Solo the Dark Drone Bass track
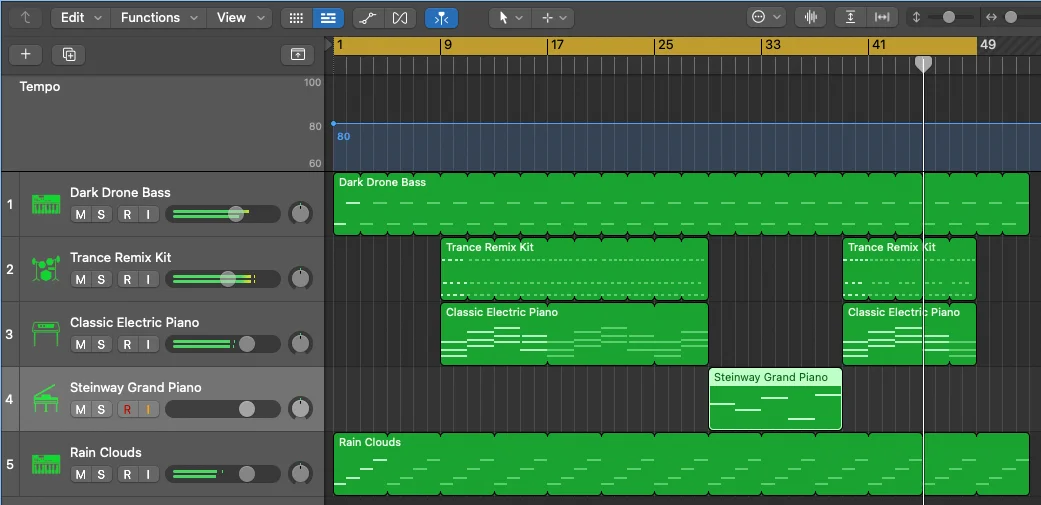The width and height of the screenshot is (1041, 505). (x=101, y=214)
